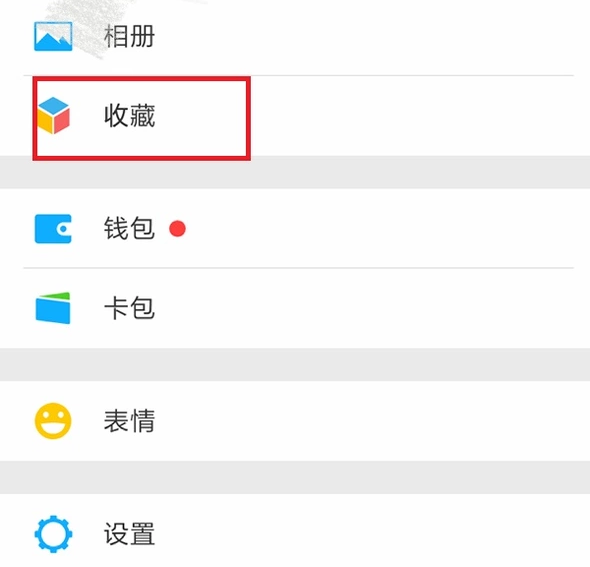Click blank area of the 钱包 row
This screenshot has width=590, height=567.
pyautogui.click(x=376, y=229)
